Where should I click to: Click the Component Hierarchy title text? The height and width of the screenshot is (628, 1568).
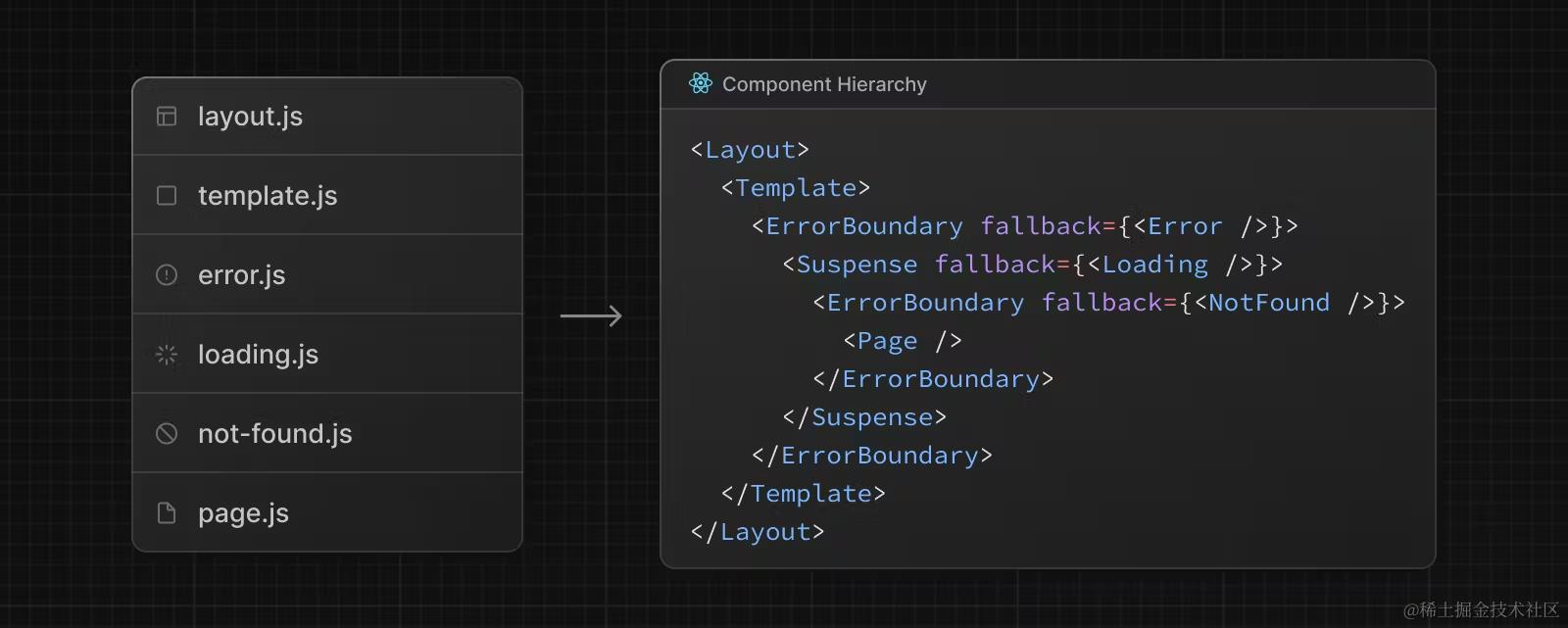(x=824, y=84)
